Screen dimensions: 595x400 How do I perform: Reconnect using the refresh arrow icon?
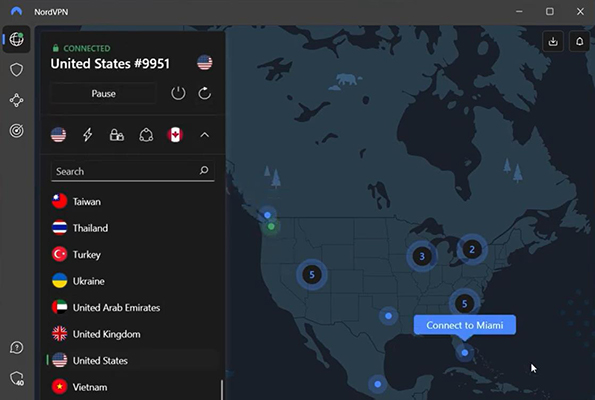(205, 93)
